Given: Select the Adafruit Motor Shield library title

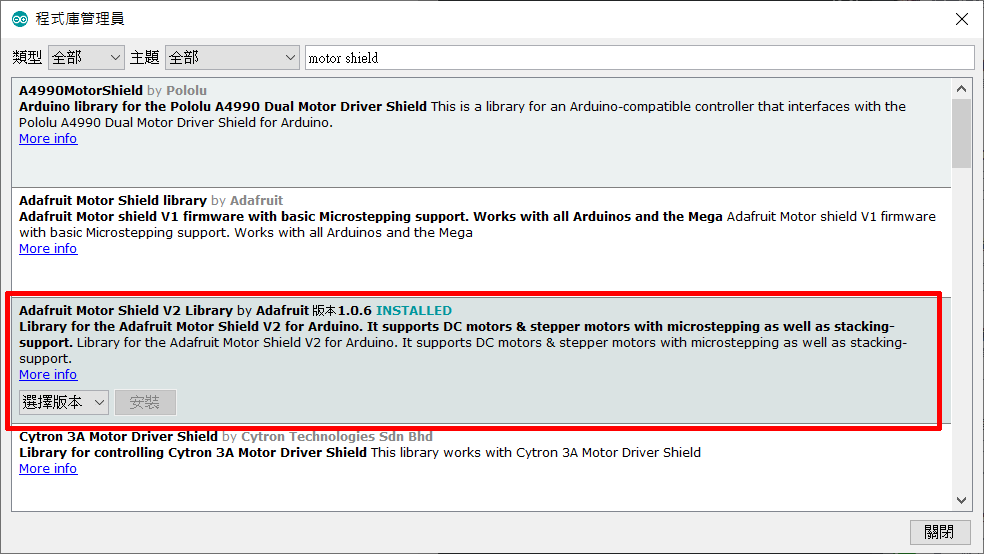Looking at the screenshot, I should [113, 200].
